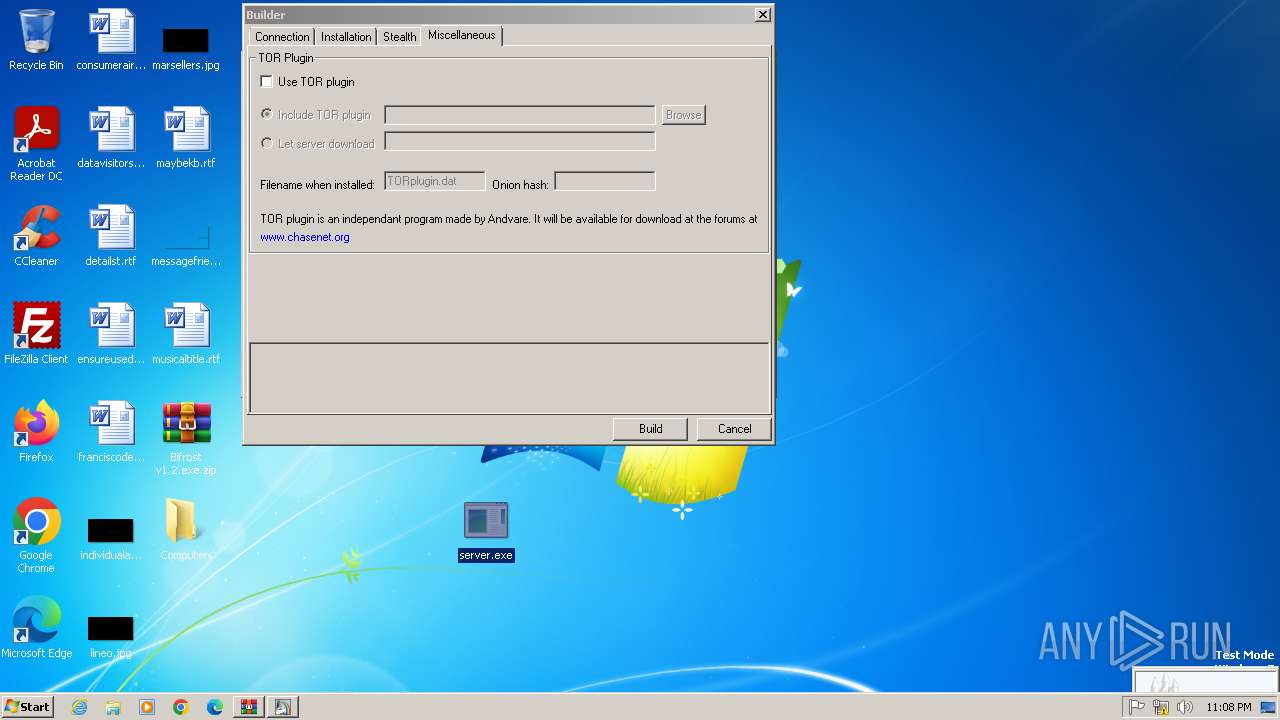Select Include TOR plugin radio option
The image size is (1280, 720).
coord(266,115)
